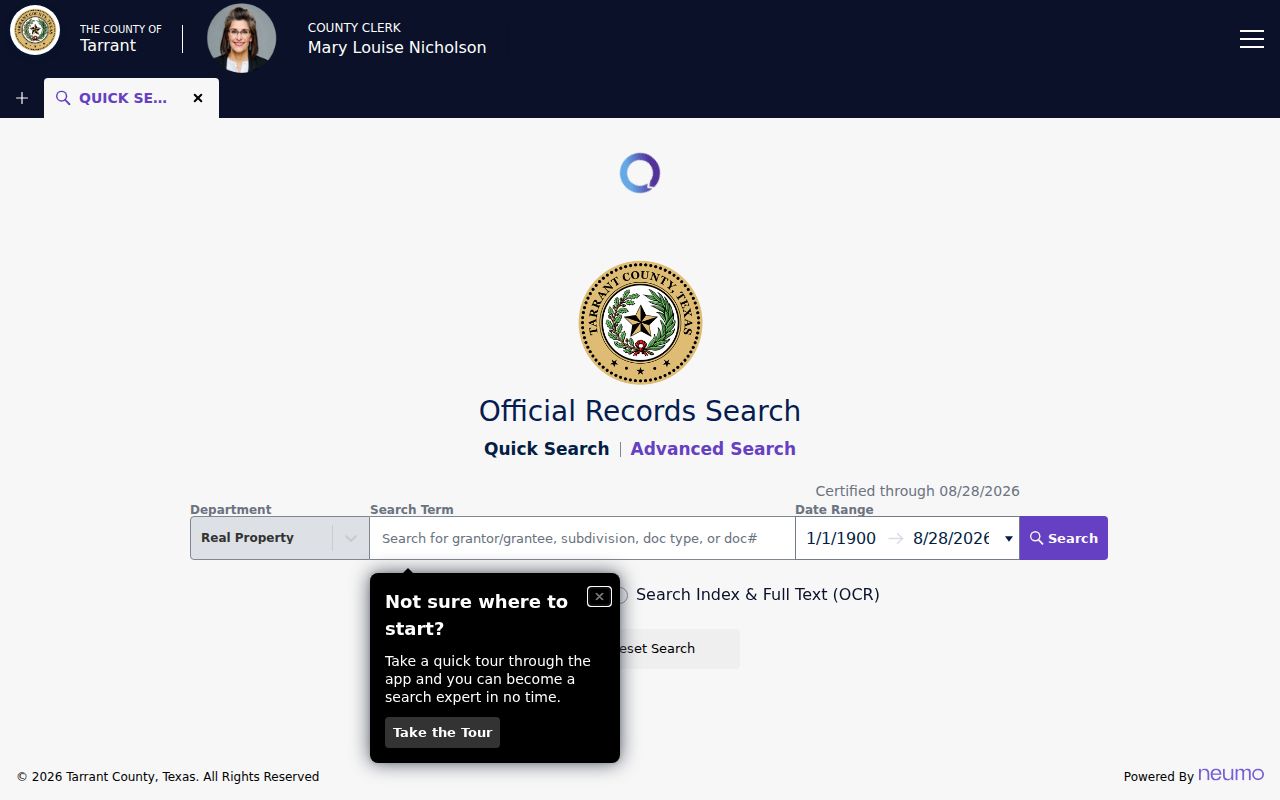Click the end date 8/28/2026 field
Viewport: 1280px width, 800px height.
[951, 538]
